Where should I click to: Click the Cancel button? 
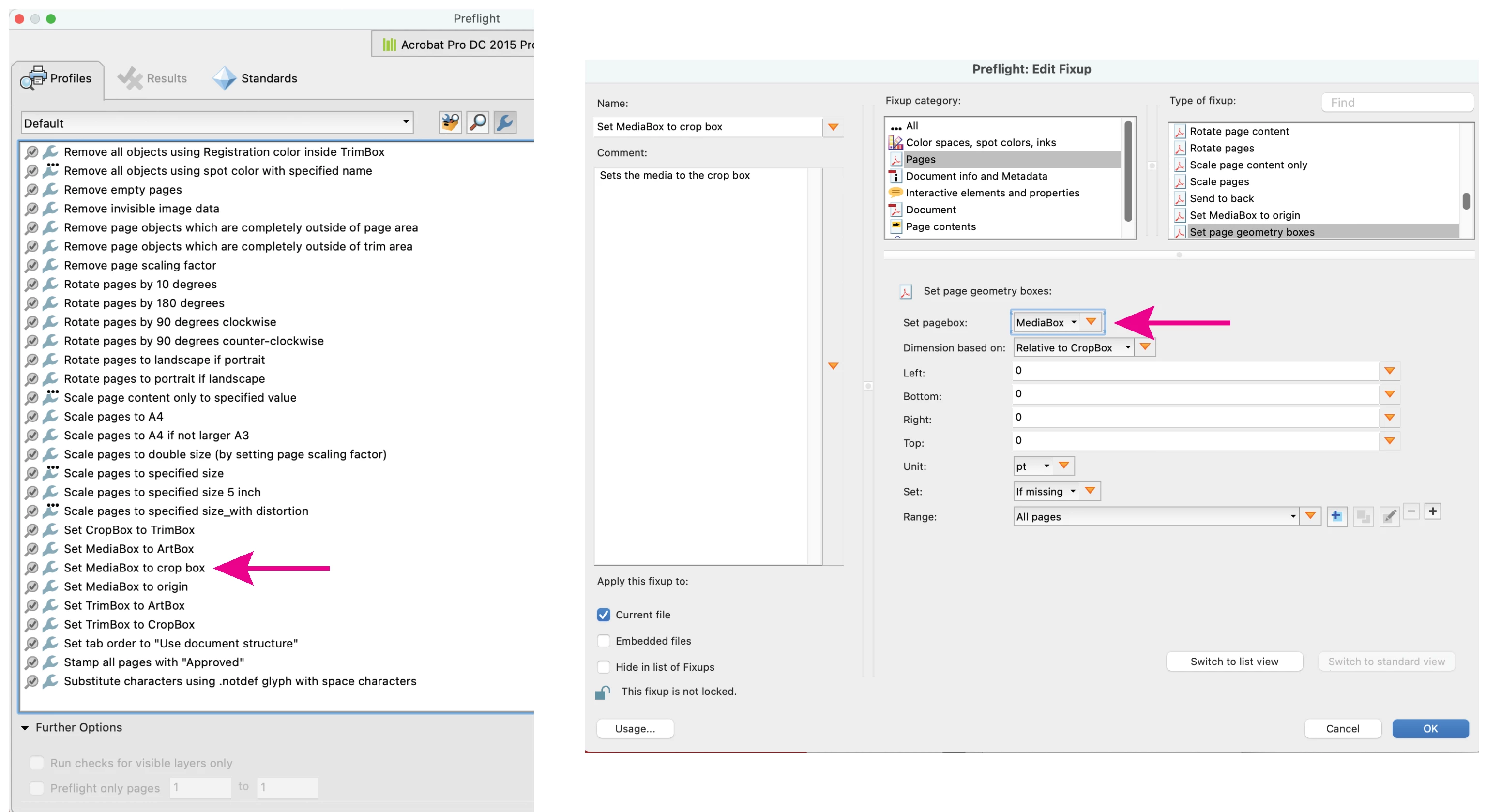pyautogui.click(x=1342, y=728)
